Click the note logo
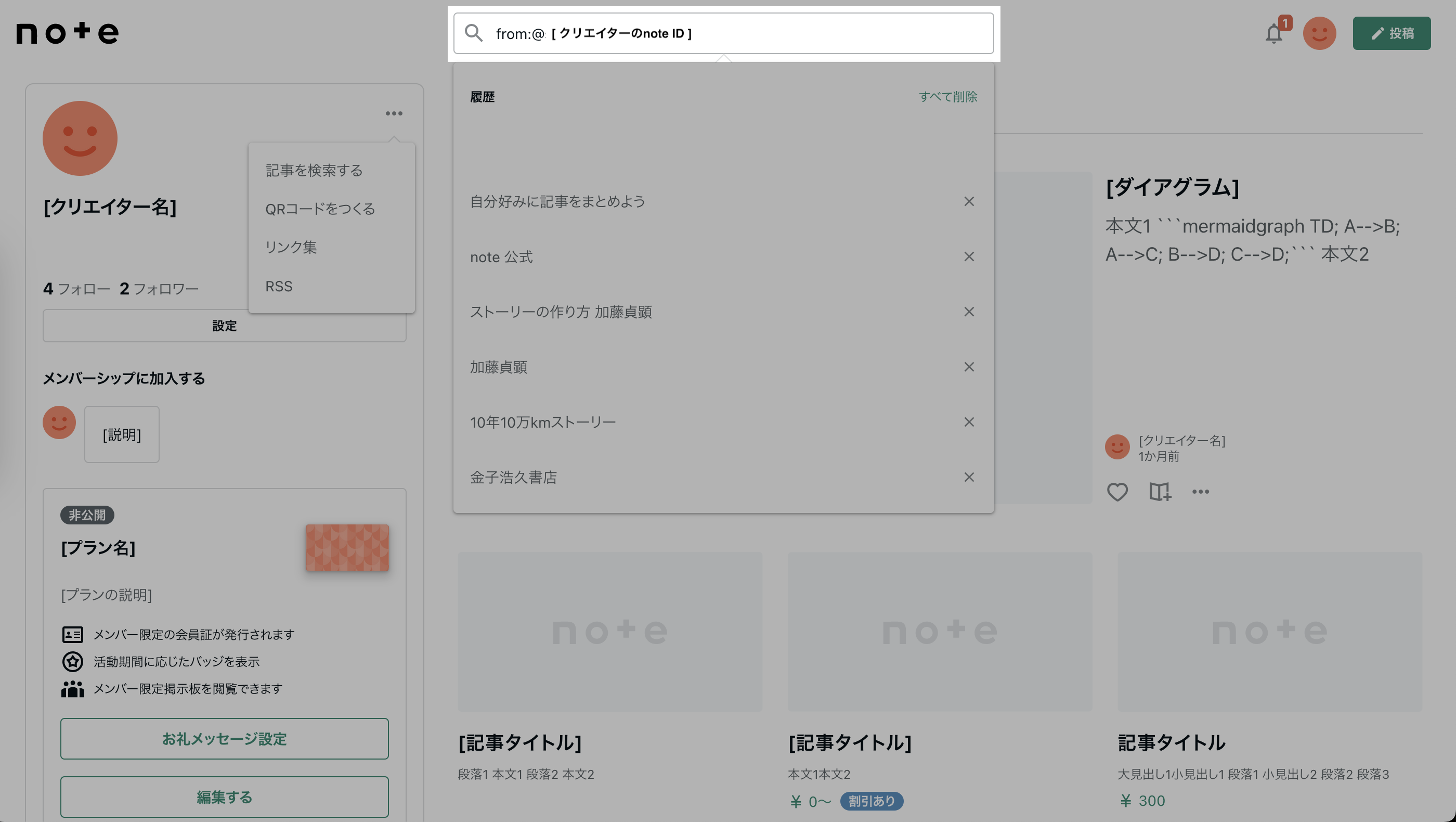This screenshot has height=822, width=1456. 67,33
